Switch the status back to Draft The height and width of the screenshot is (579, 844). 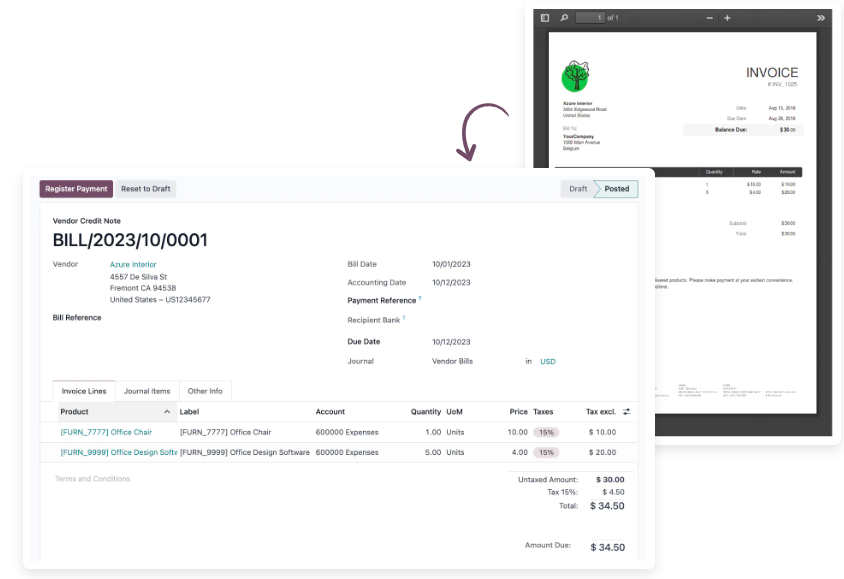coord(578,188)
